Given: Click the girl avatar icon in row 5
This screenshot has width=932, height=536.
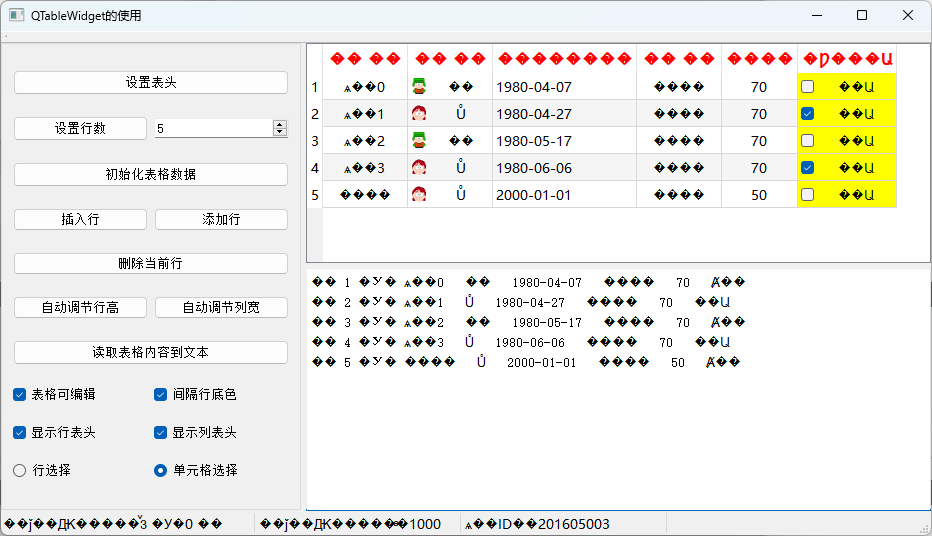Looking at the screenshot, I should (x=419, y=195).
